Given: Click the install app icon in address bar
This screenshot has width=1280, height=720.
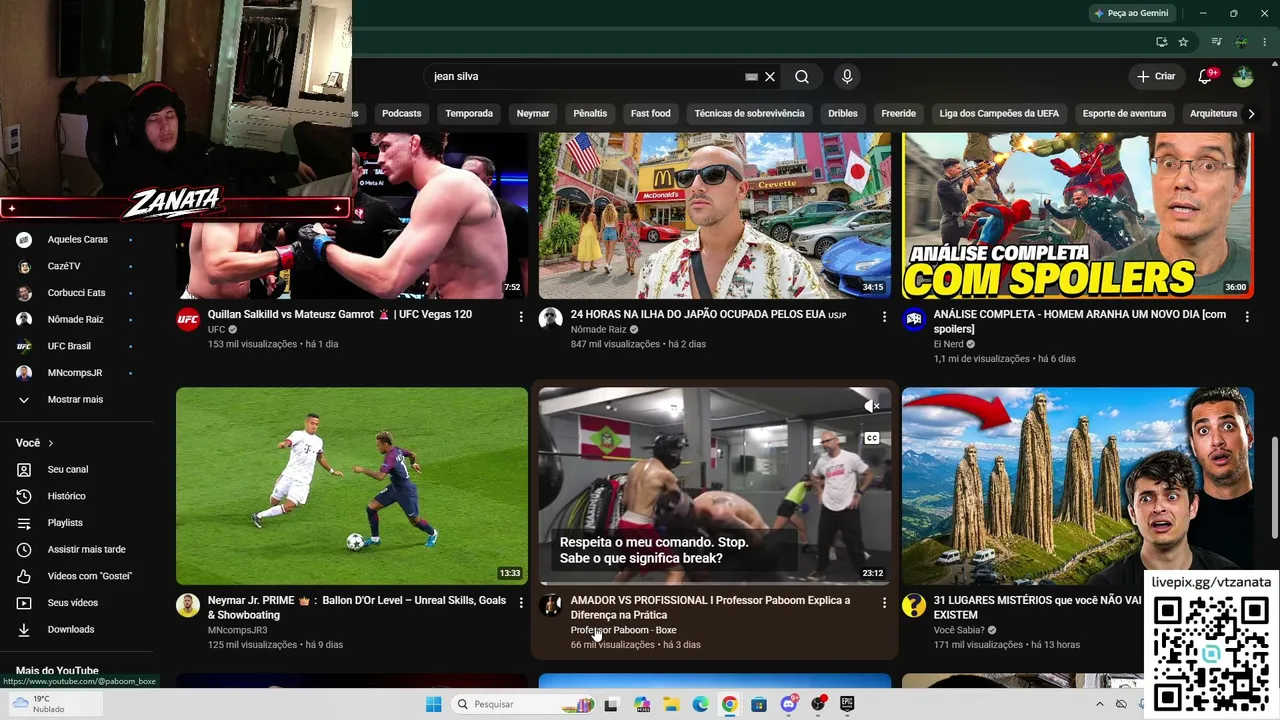Looking at the screenshot, I should (1161, 42).
